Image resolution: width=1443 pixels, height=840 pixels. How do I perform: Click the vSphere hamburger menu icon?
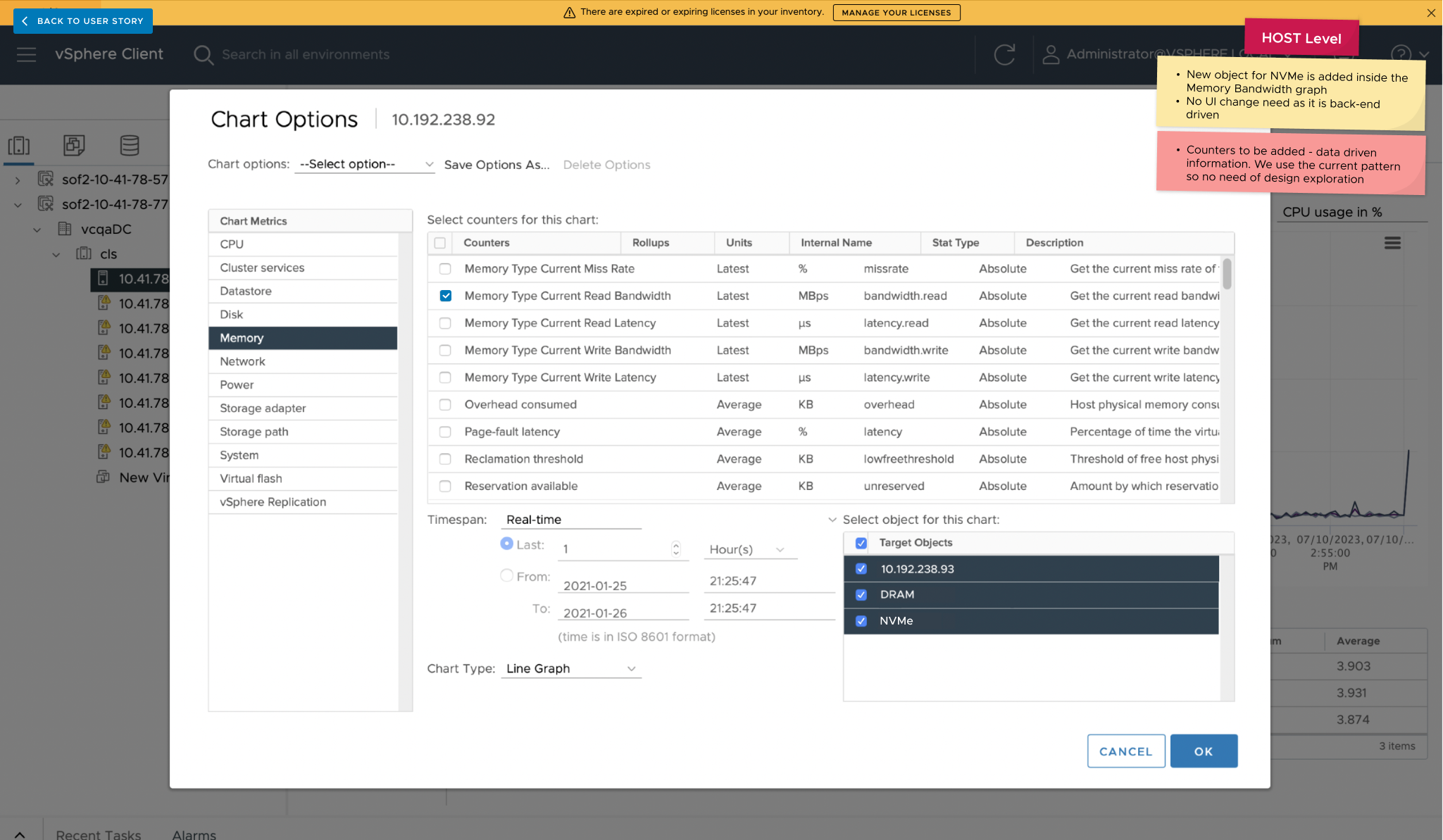(x=26, y=54)
